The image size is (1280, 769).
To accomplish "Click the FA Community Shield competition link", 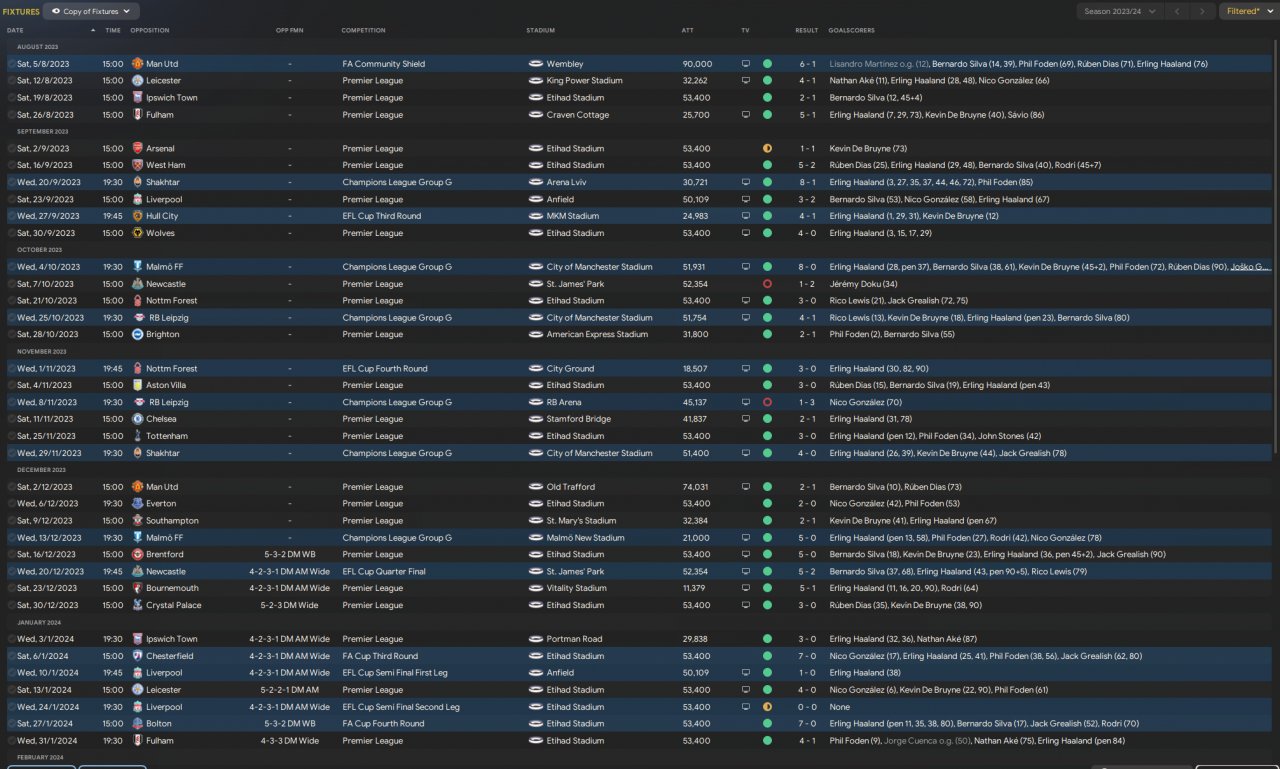I will tap(384, 64).
